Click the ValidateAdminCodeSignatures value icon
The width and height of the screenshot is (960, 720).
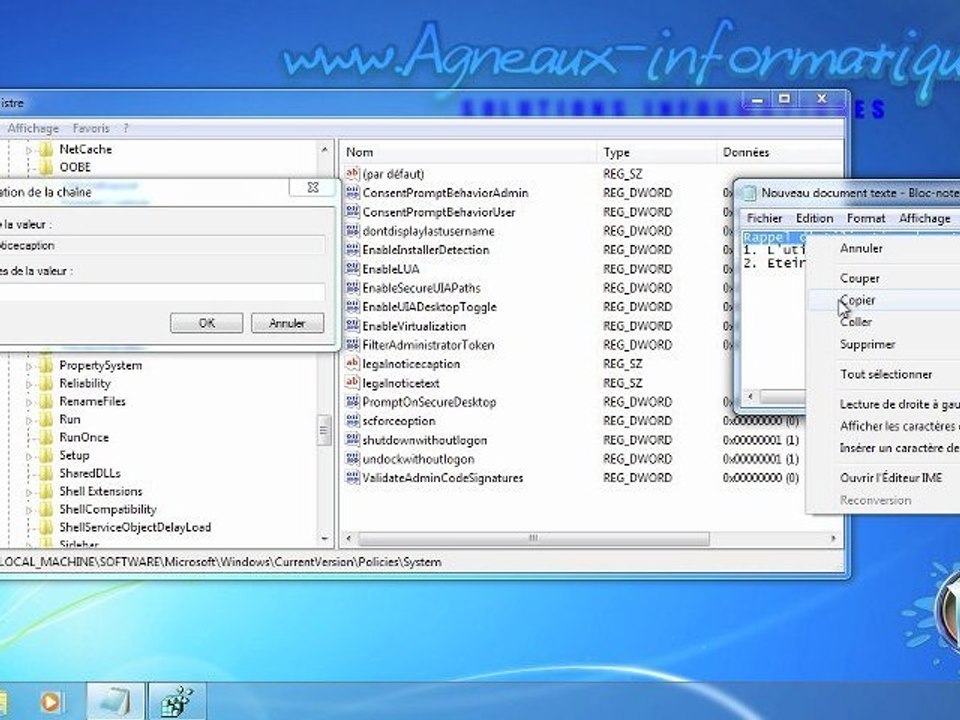click(353, 477)
